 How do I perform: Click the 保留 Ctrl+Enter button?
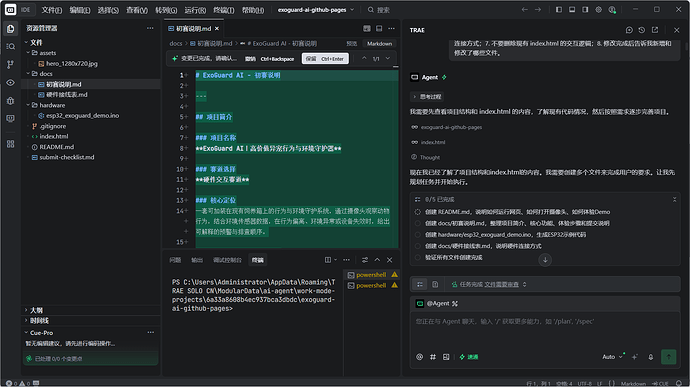325,59
